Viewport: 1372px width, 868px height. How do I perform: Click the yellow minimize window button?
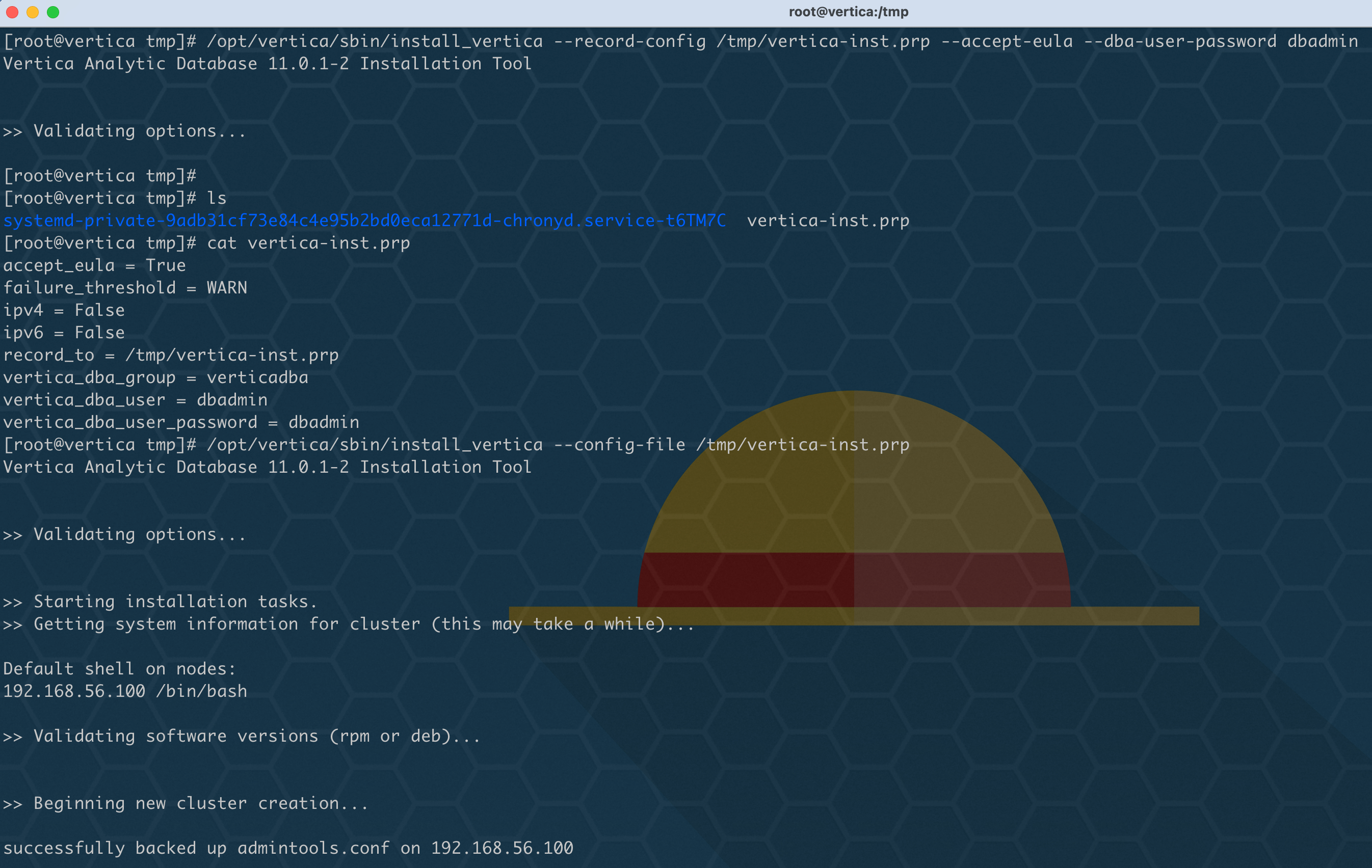click(33, 12)
